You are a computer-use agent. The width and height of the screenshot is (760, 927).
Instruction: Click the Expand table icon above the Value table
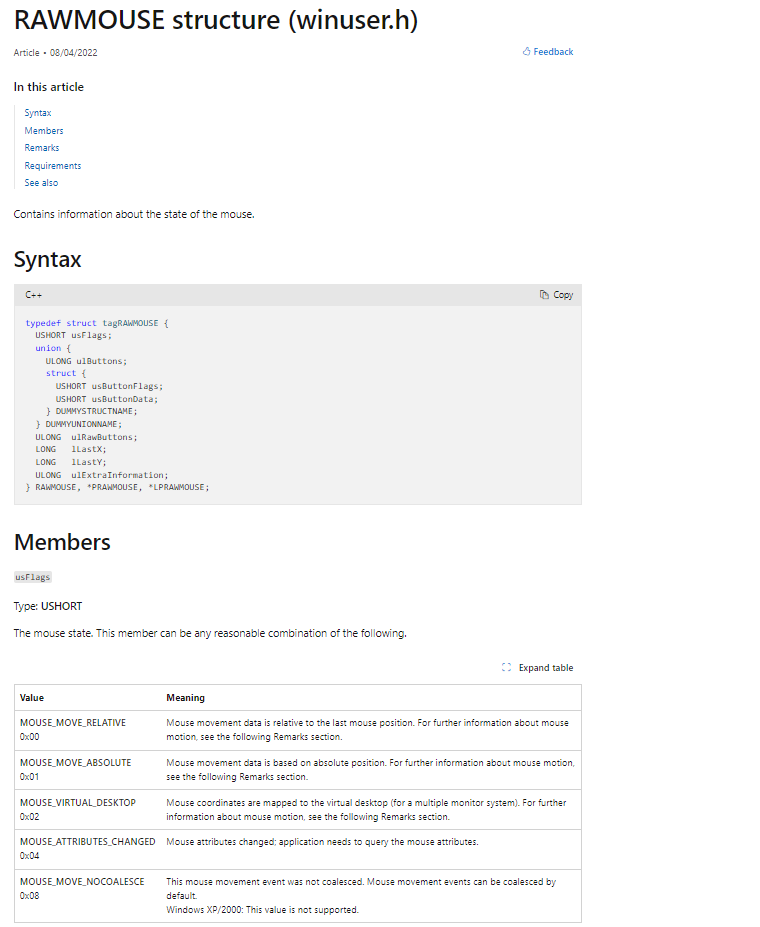coord(506,667)
